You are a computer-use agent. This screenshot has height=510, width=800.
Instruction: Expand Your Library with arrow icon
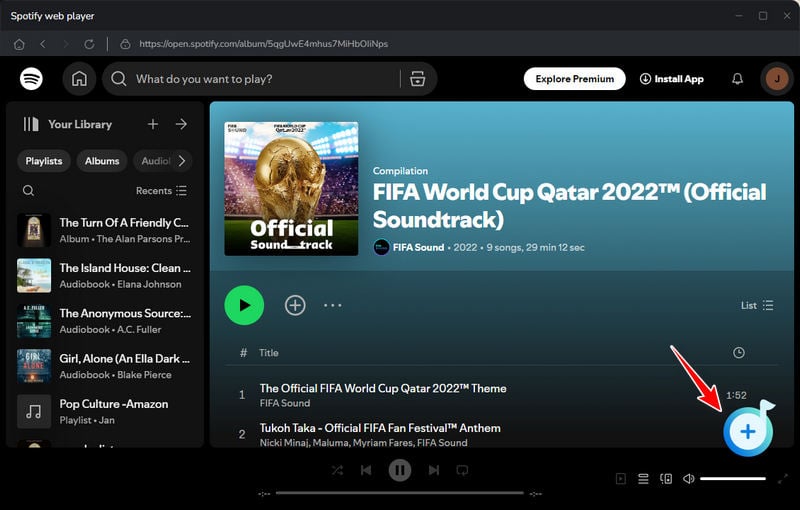[181, 124]
